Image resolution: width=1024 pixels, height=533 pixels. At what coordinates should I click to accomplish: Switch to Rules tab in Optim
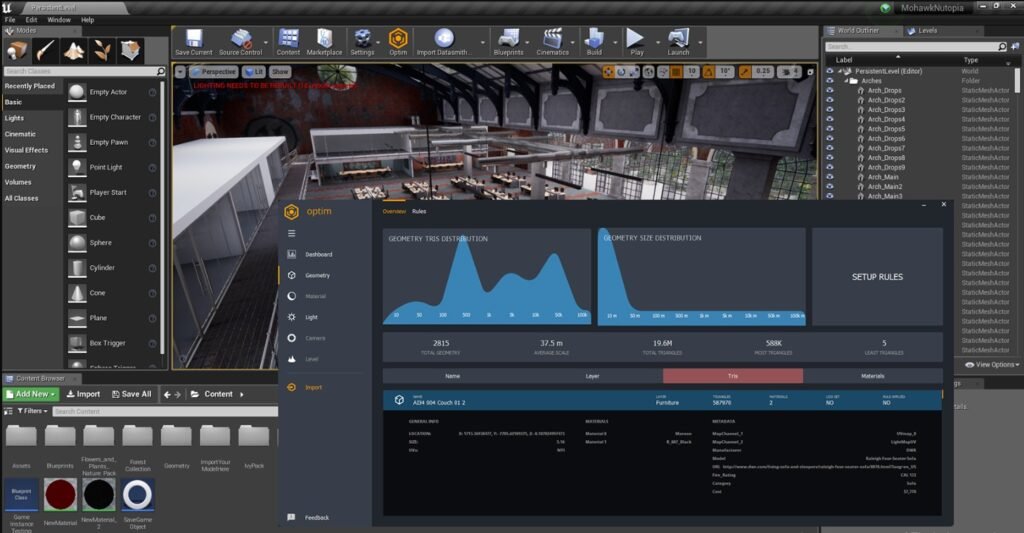point(419,211)
